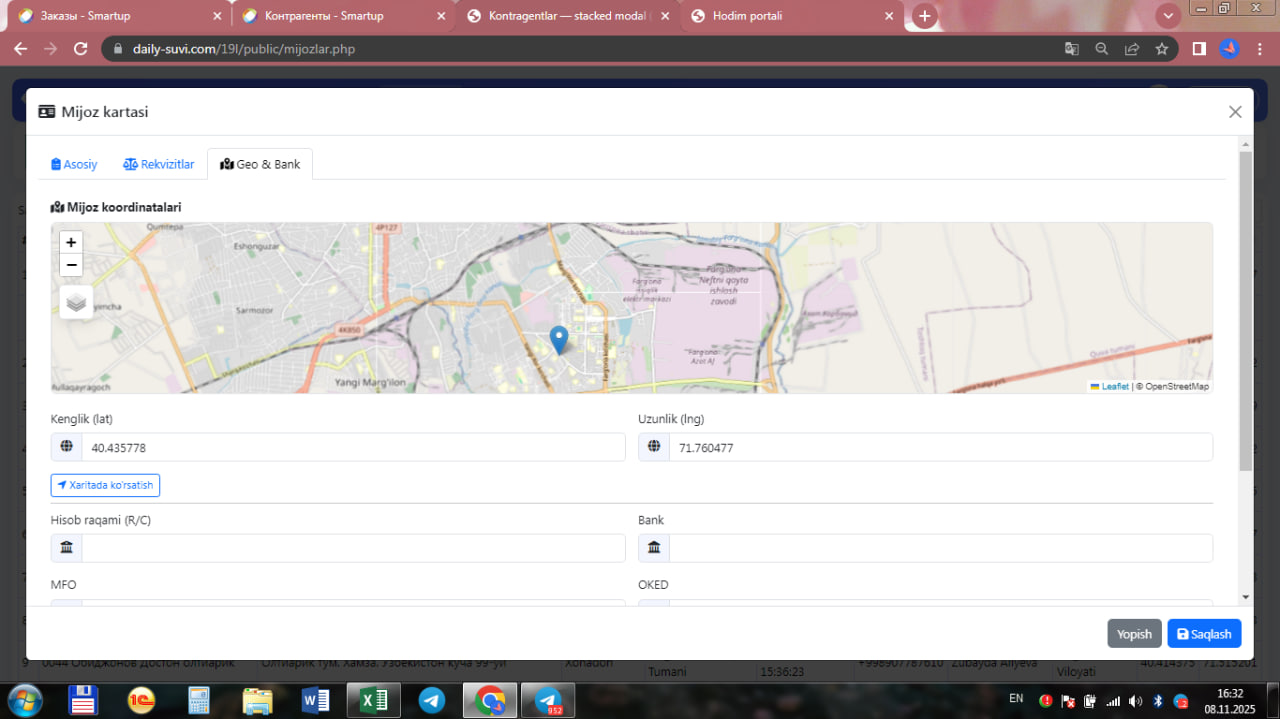
Task: Switch to the Asosiy tab
Action: click(75, 164)
